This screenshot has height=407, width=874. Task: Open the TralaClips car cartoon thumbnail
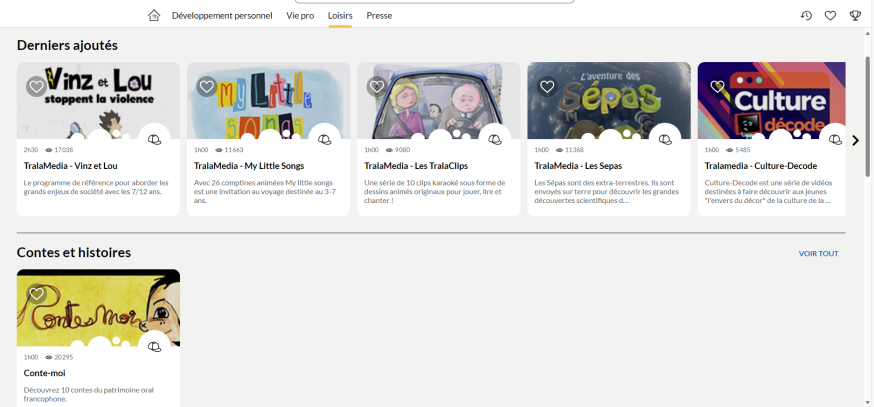point(439,100)
